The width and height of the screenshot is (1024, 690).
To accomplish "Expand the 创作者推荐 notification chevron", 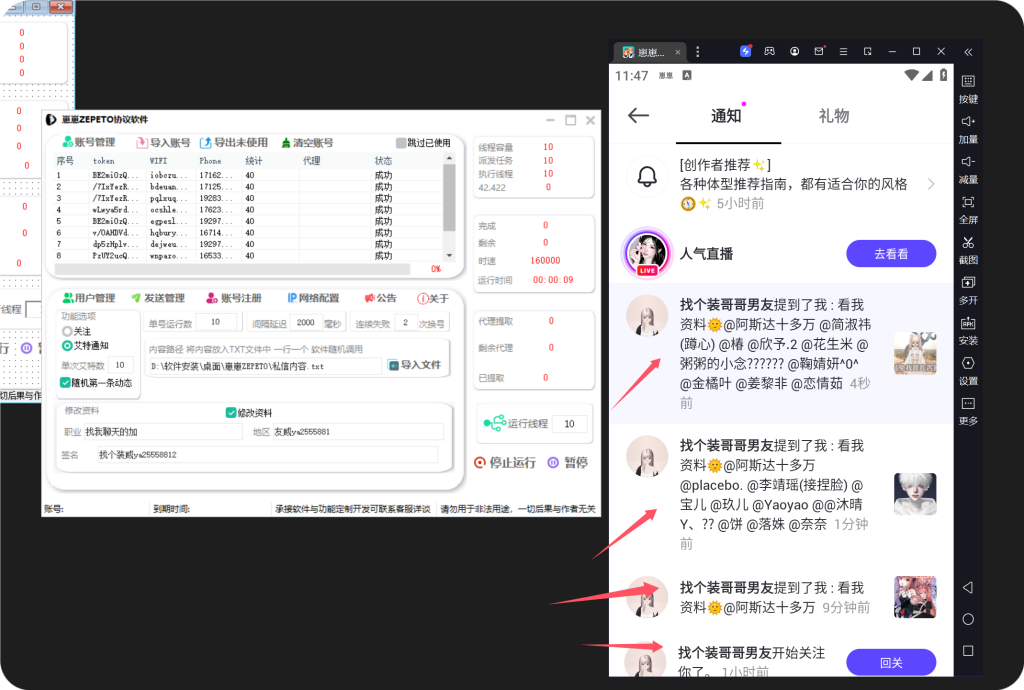I will tap(931, 184).
